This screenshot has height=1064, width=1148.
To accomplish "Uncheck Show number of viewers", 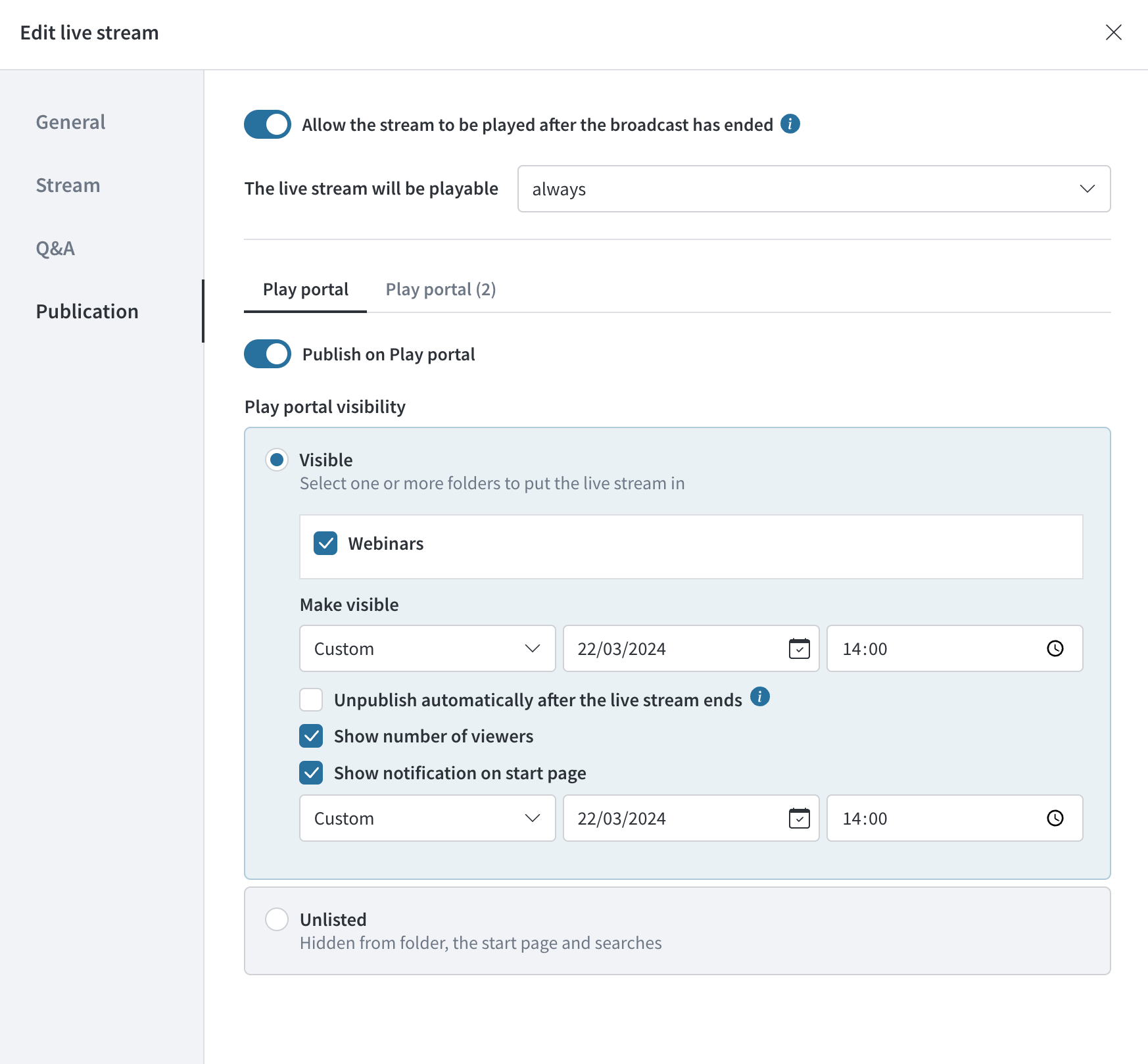I will click(x=311, y=736).
